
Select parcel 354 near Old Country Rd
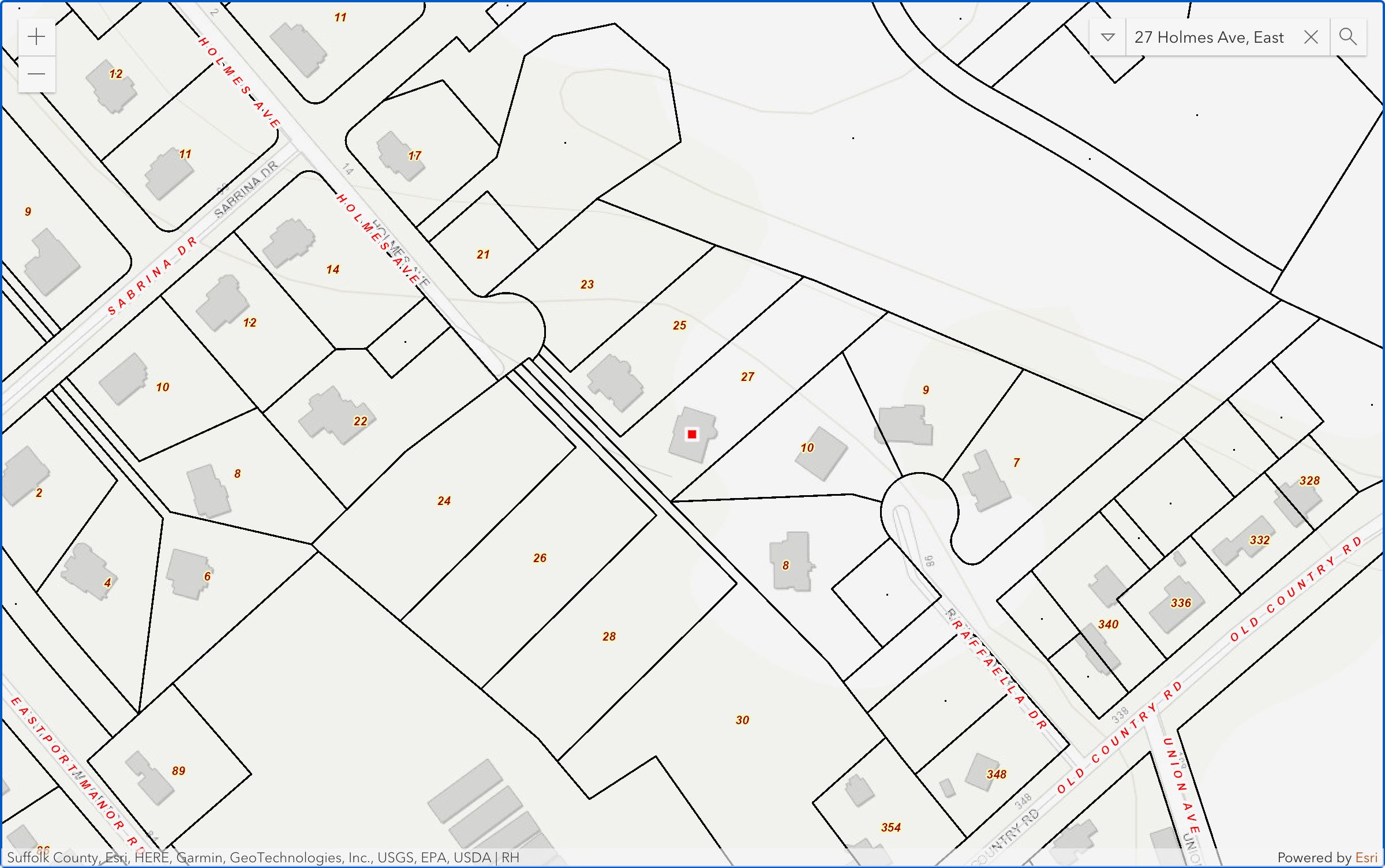click(x=890, y=828)
